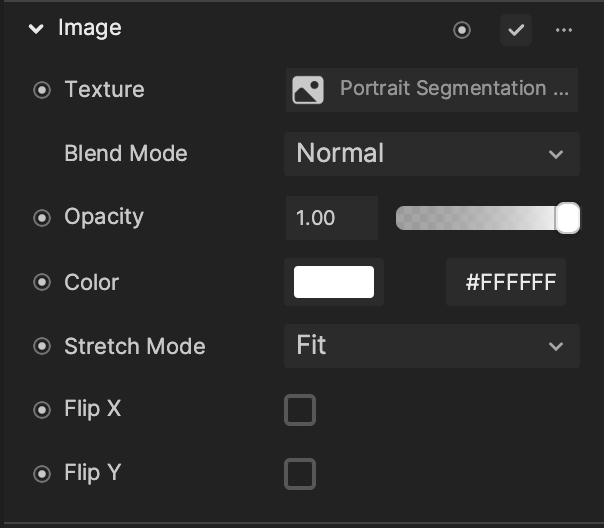Enable the Flip Y checkbox
This screenshot has width=604, height=528.
300,474
